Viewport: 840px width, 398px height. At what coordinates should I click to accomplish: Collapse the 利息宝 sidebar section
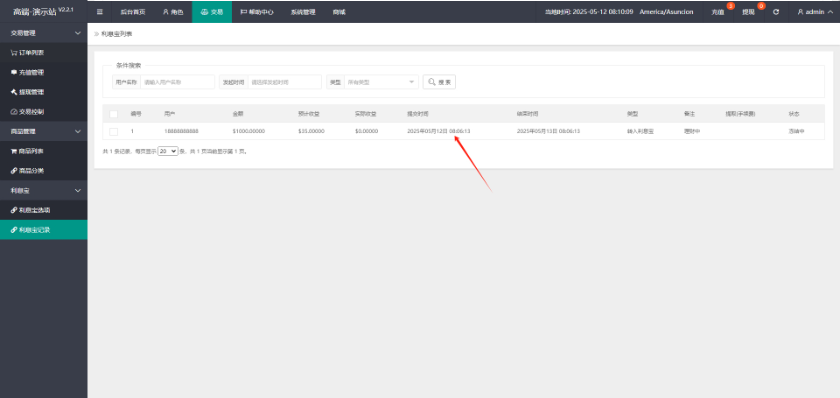(43, 190)
